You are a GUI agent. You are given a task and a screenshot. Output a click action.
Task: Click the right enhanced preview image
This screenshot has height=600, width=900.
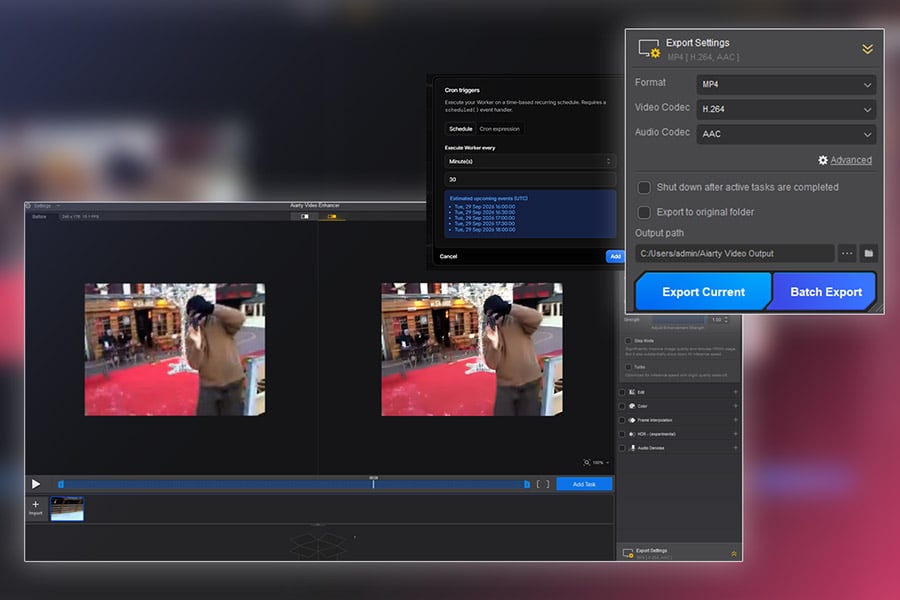(472, 349)
